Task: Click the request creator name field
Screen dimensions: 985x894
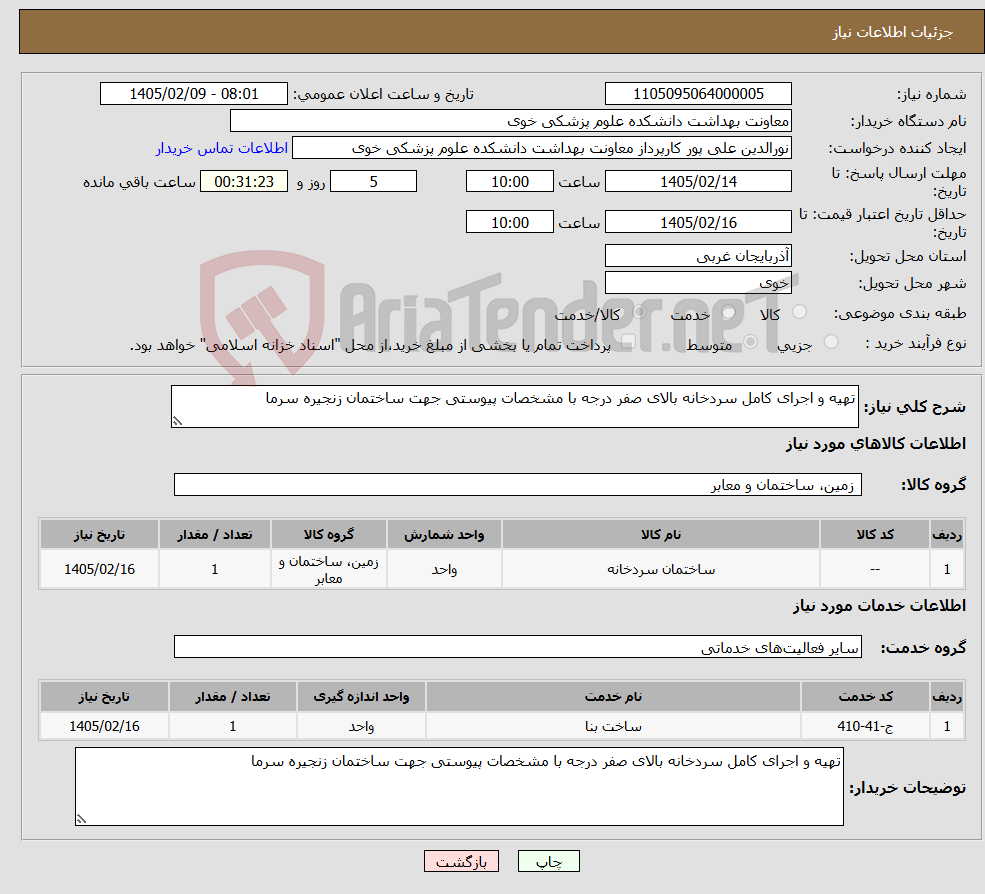Action: pos(541,148)
